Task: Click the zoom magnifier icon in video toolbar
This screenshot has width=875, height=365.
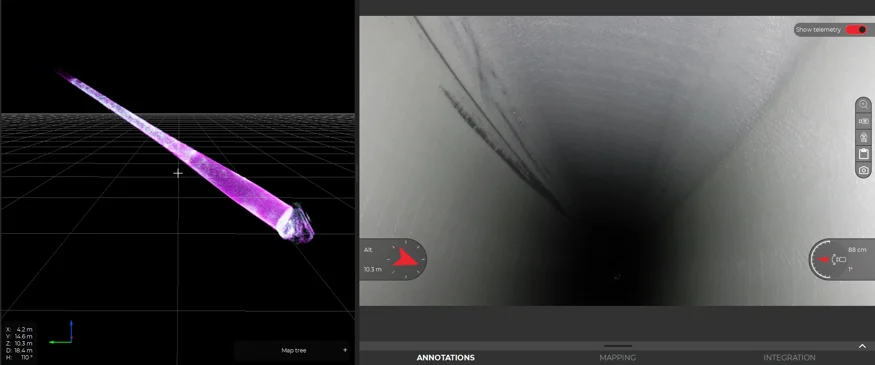Action: pyautogui.click(x=863, y=104)
